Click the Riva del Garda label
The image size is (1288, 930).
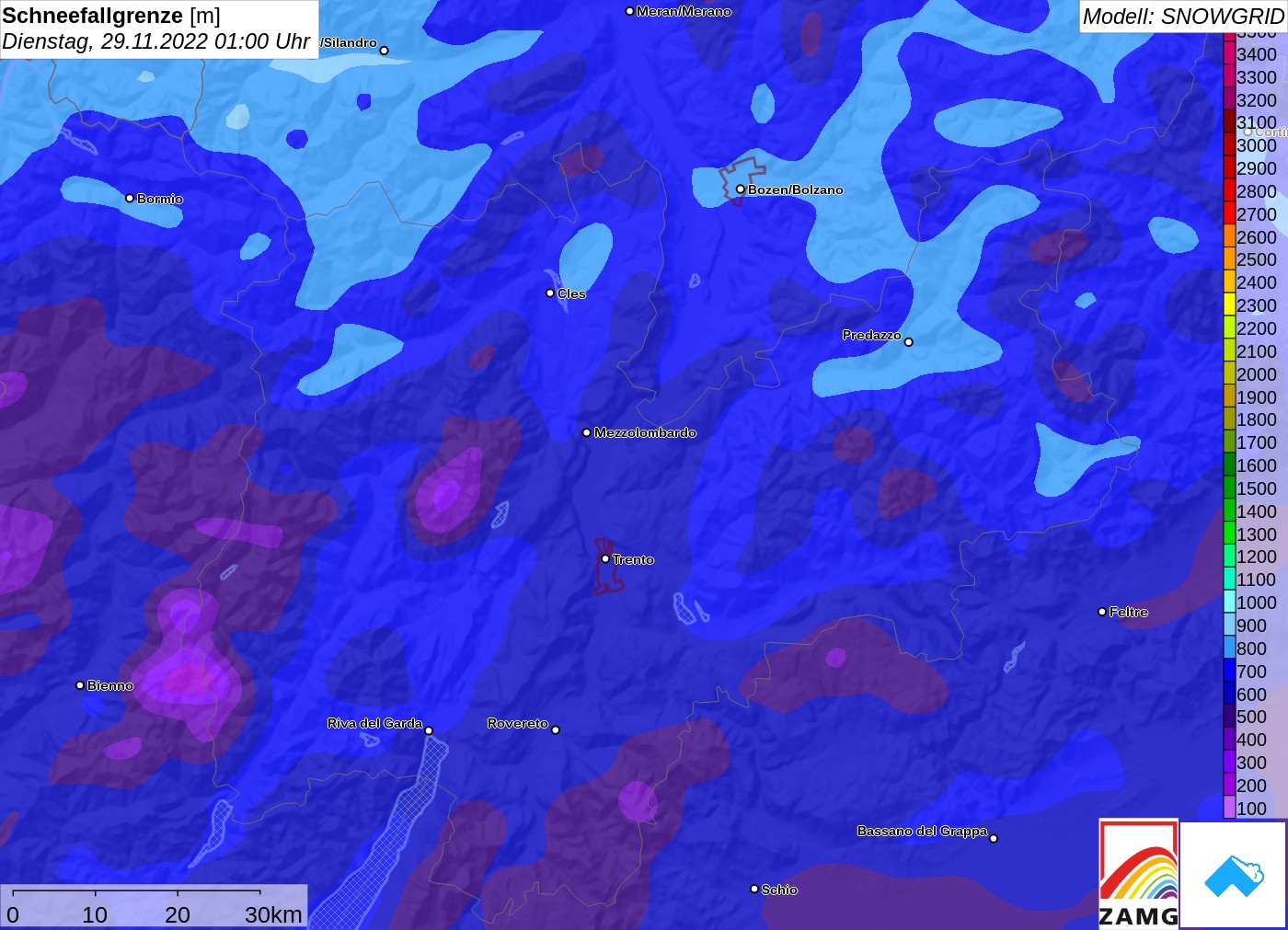click(374, 723)
